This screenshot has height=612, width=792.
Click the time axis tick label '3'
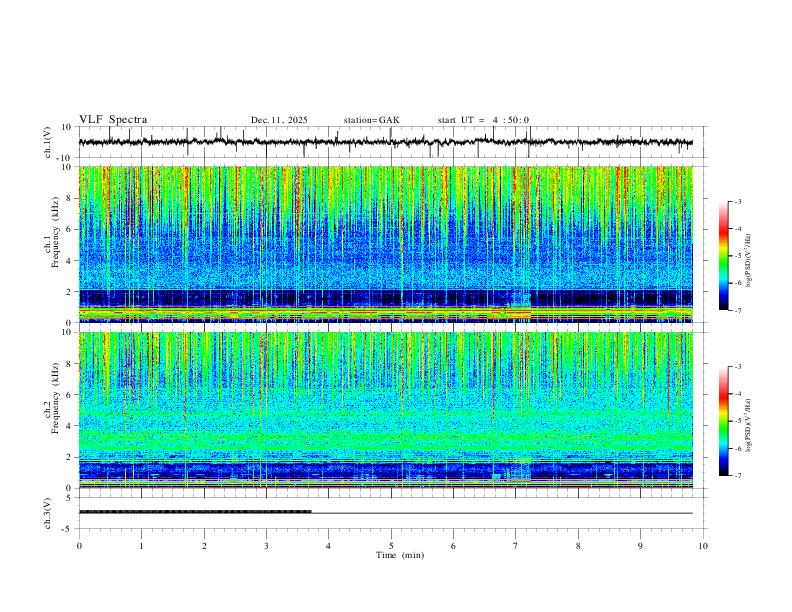click(266, 546)
